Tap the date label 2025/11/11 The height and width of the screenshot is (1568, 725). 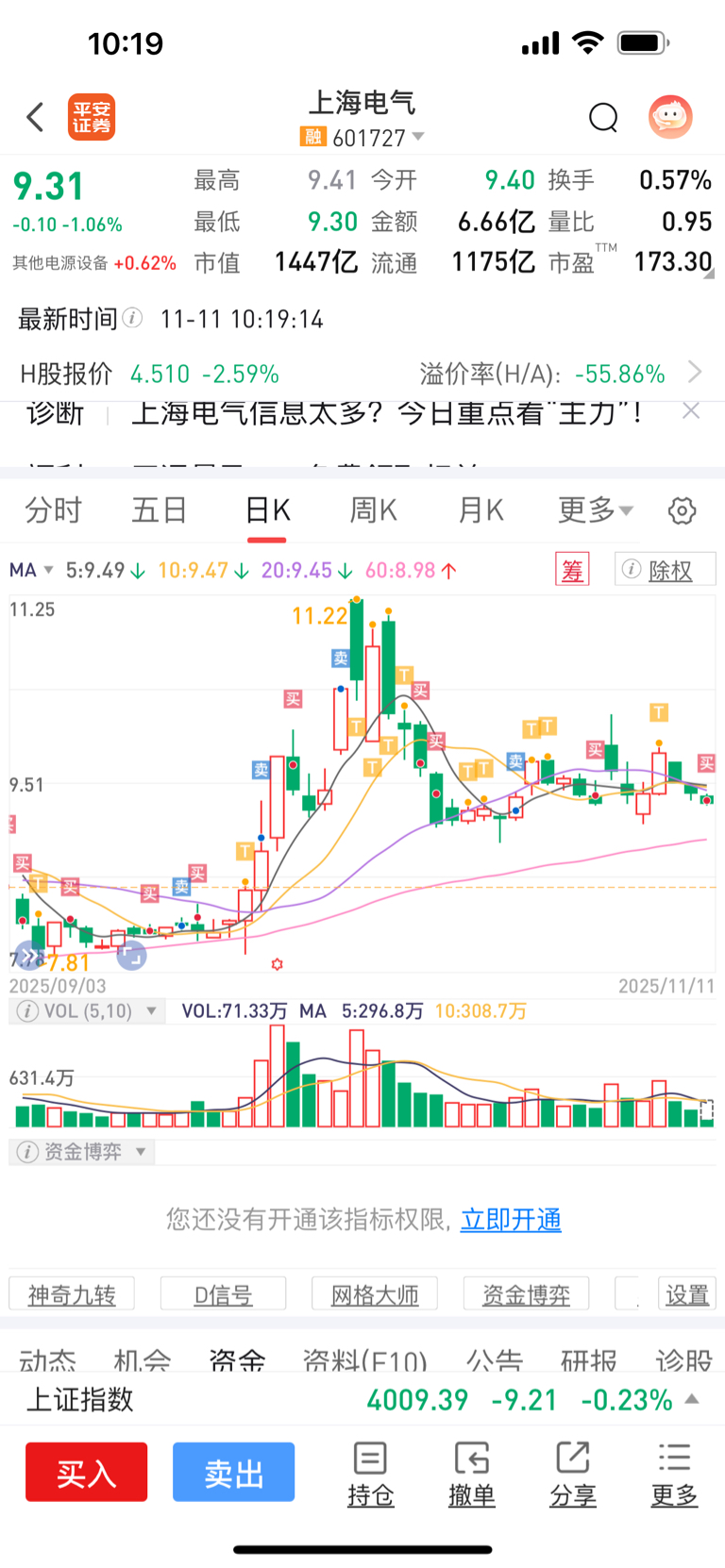point(666,986)
